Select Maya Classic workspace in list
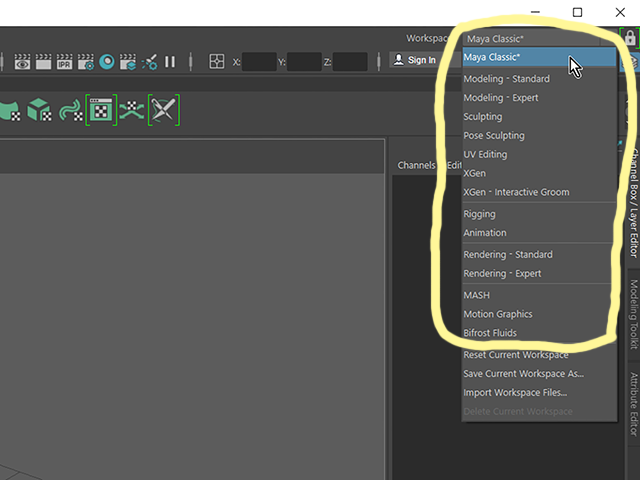Image resolution: width=640 pixels, height=480 pixels. coord(539,57)
